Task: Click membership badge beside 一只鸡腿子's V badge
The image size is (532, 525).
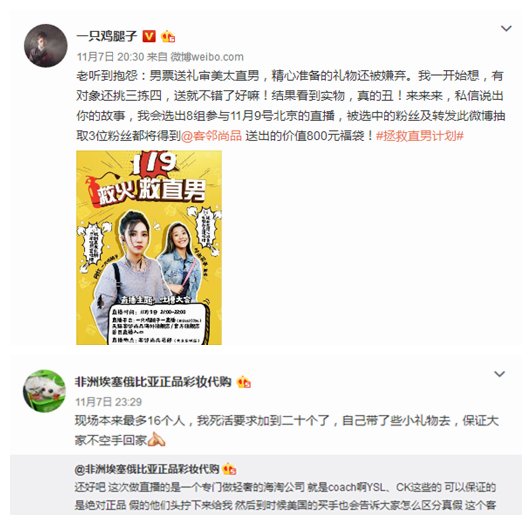Action: tap(168, 36)
